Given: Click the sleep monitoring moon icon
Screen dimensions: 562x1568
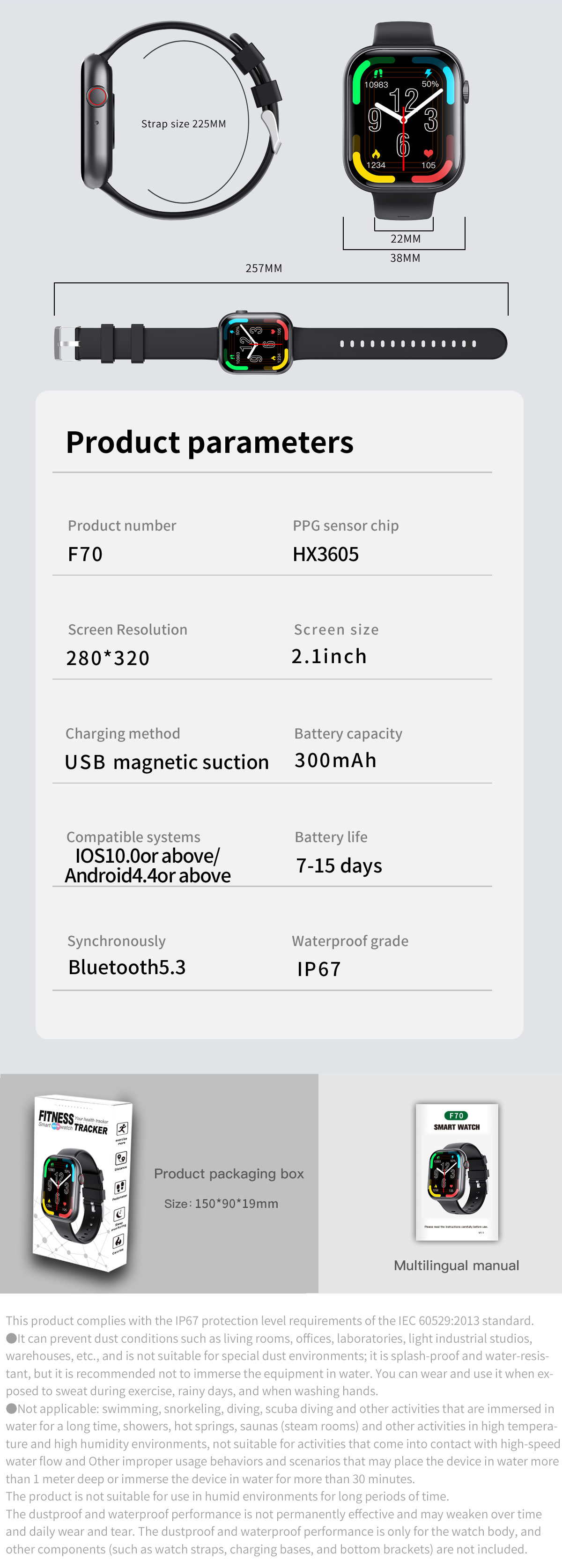Looking at the screenshot, I should [119, 1214].
